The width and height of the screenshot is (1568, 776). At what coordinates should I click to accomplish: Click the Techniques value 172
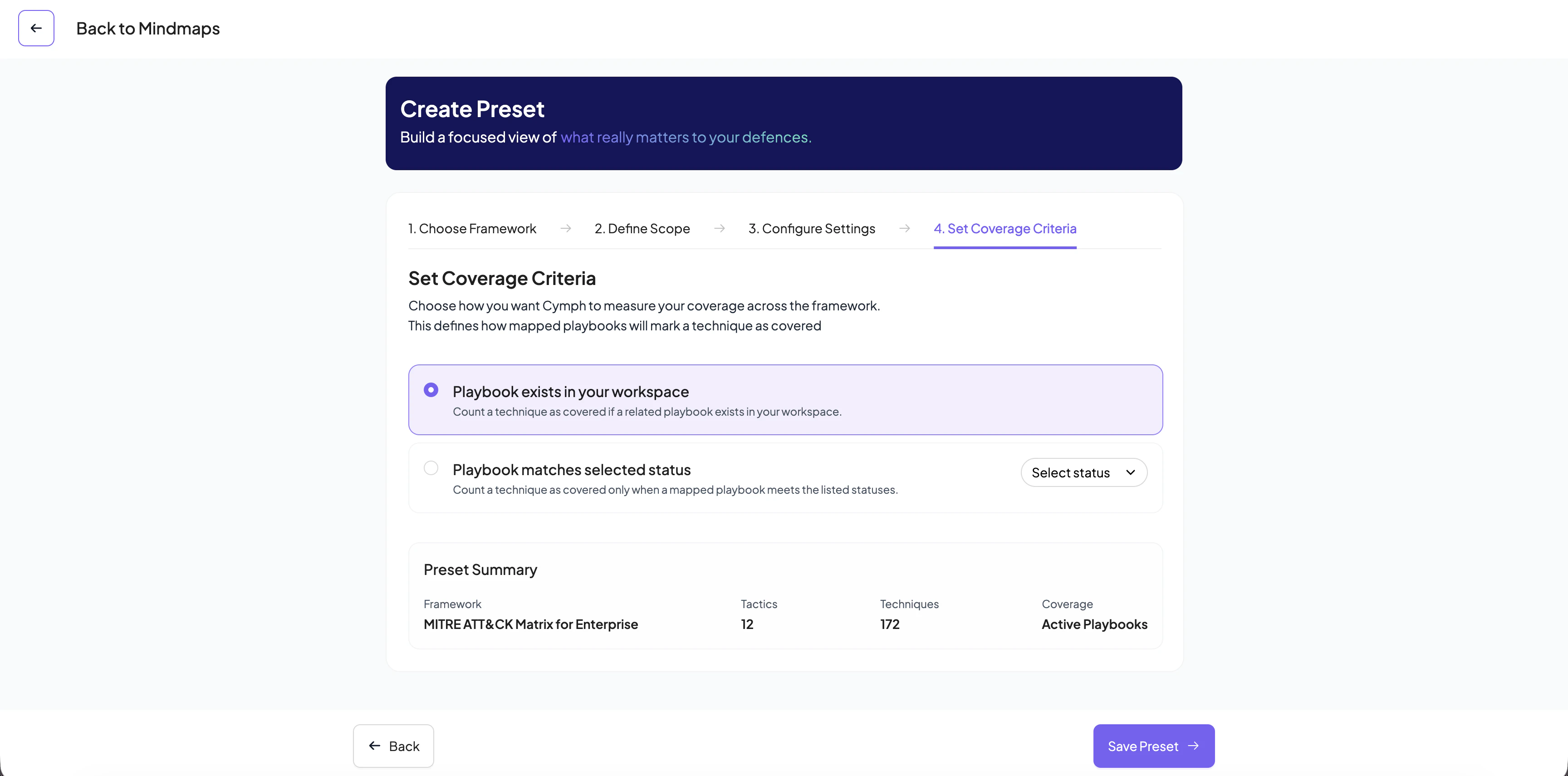coord(889,624)
